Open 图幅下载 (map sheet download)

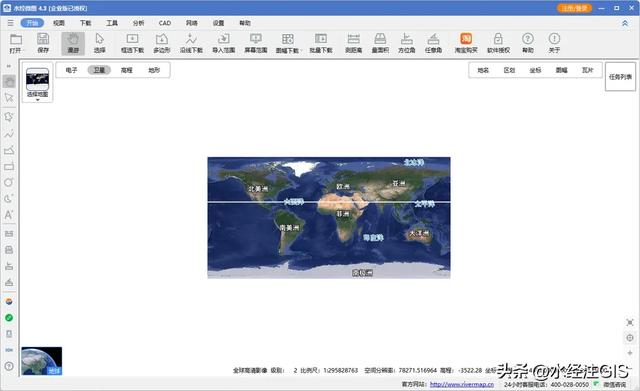[x=288, y=43]
